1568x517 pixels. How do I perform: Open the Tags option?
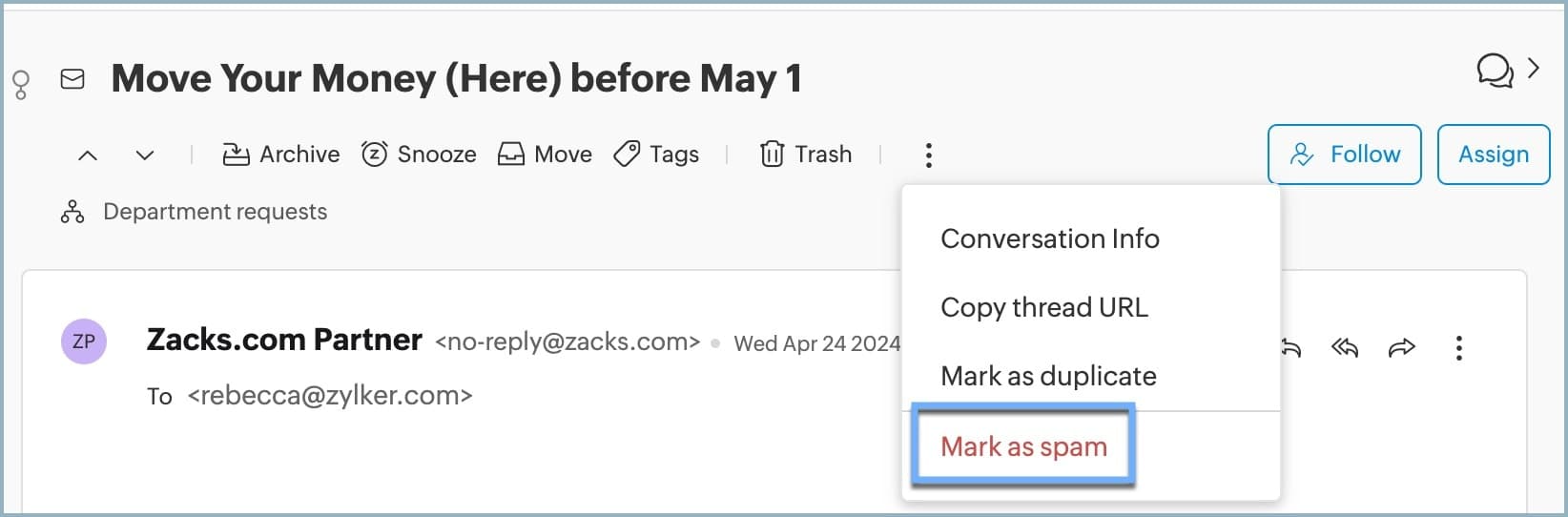656,155
